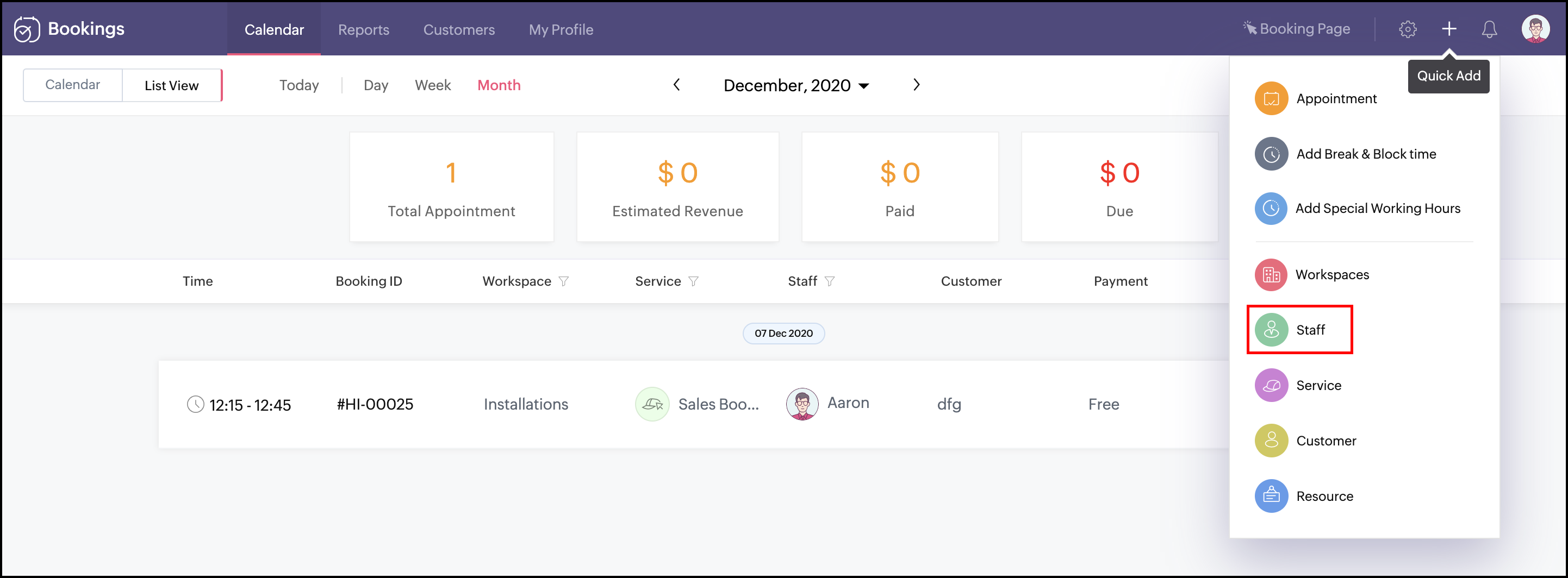Go to the next month arrow
Image resolution: width=1568 pixels, height=578 pixels.
tap(916, 85)
